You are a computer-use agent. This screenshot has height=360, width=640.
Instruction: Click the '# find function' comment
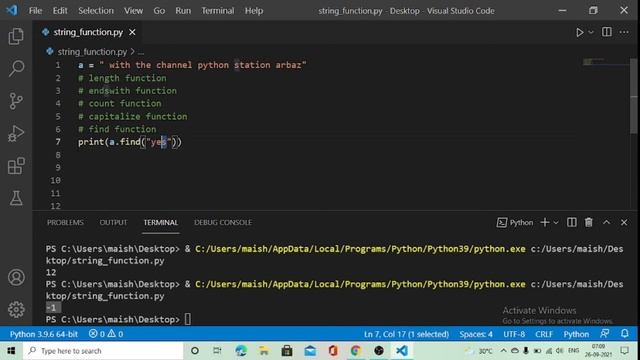pos(117,129)
